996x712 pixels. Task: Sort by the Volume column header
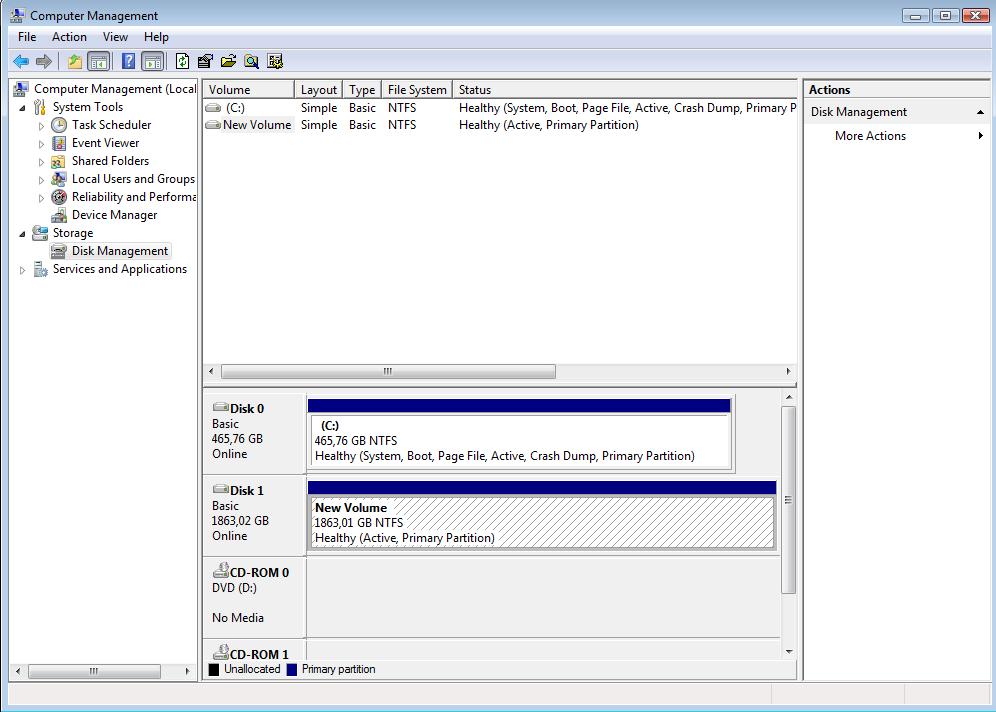coord(249,90)
